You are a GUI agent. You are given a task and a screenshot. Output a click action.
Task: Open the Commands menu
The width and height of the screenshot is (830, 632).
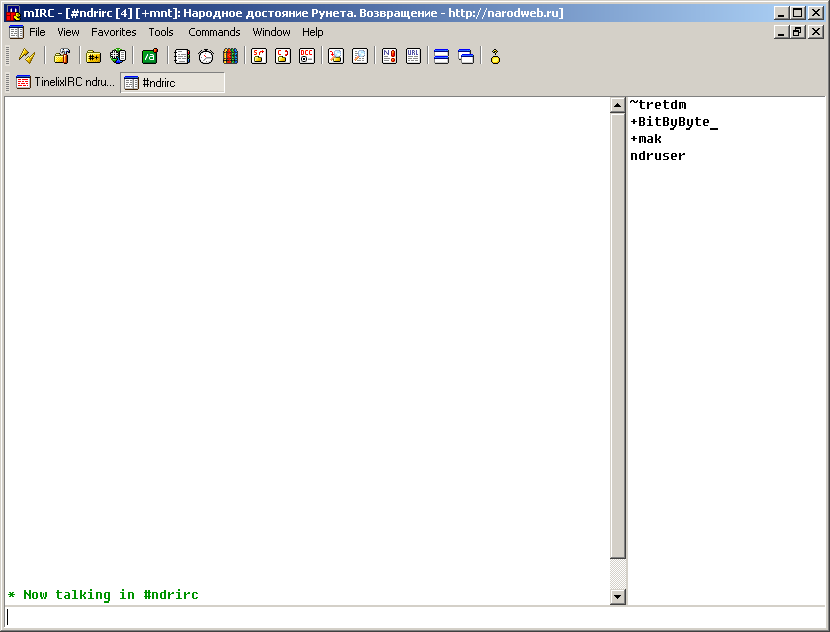pos(214,32)
